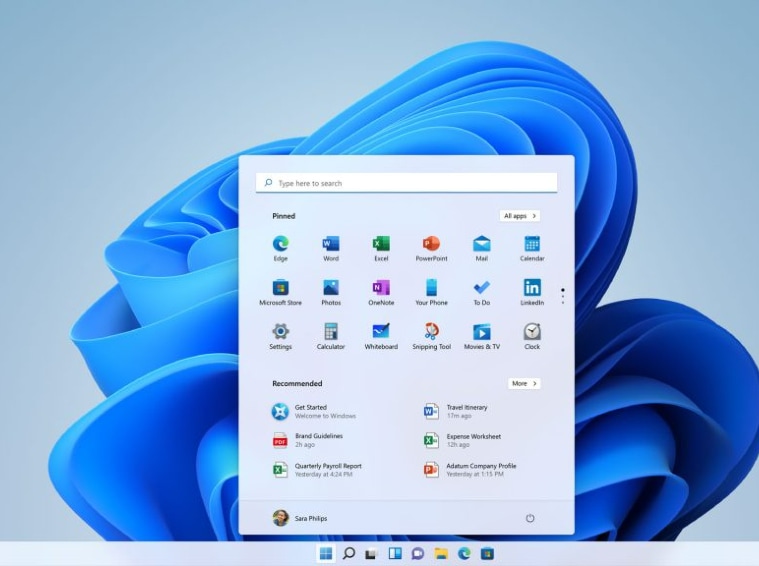Open Microsoft Store from the taskbar

click(487, 553)
